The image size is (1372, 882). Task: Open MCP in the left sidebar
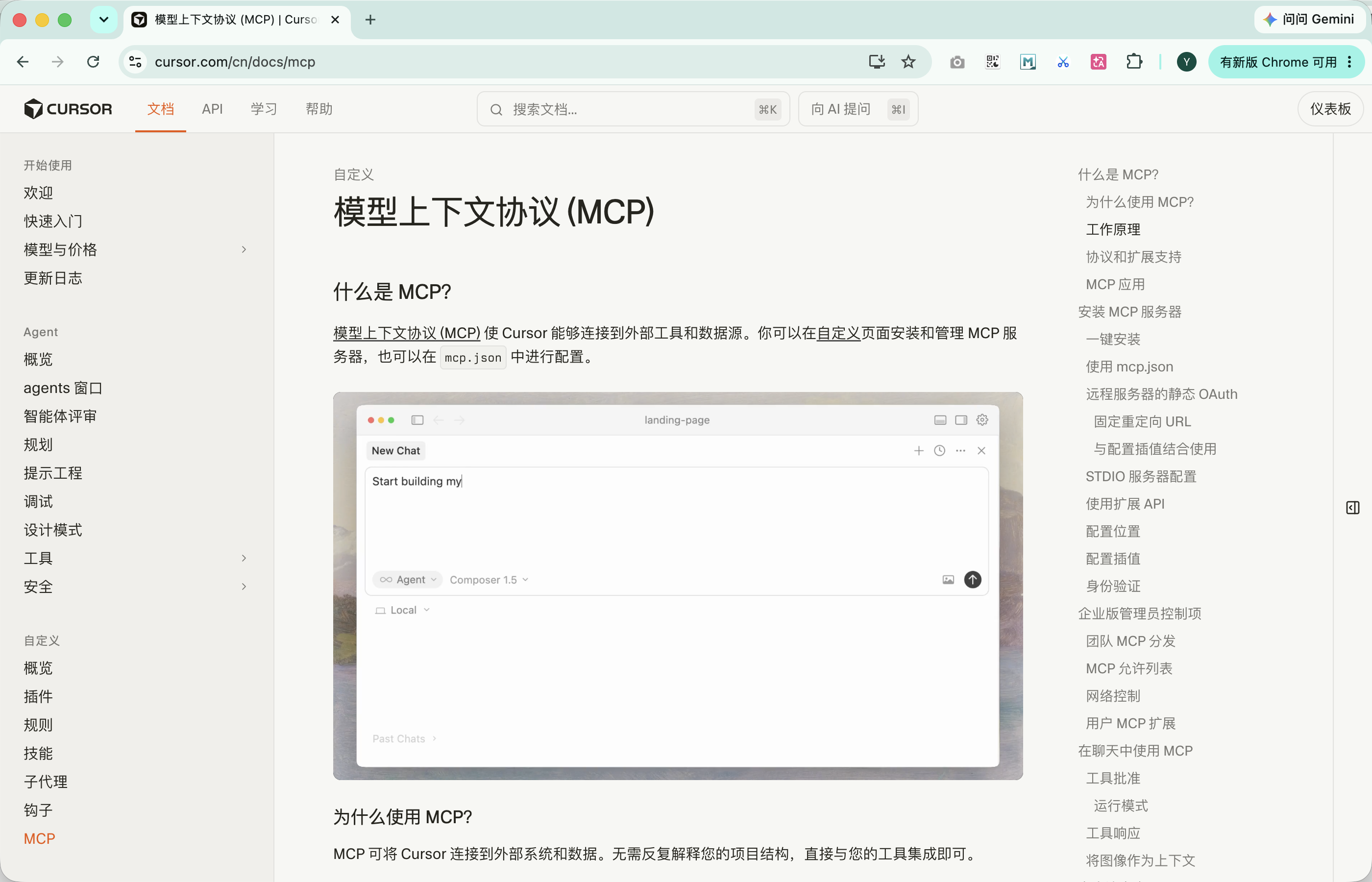point(40,838)
